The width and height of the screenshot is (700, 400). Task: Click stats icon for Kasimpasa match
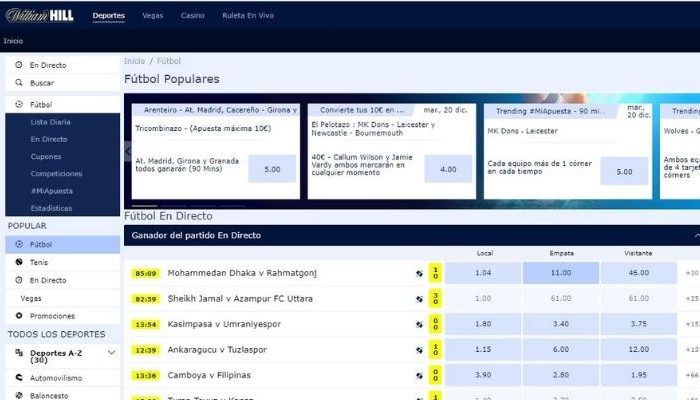[x=419, y=325]
